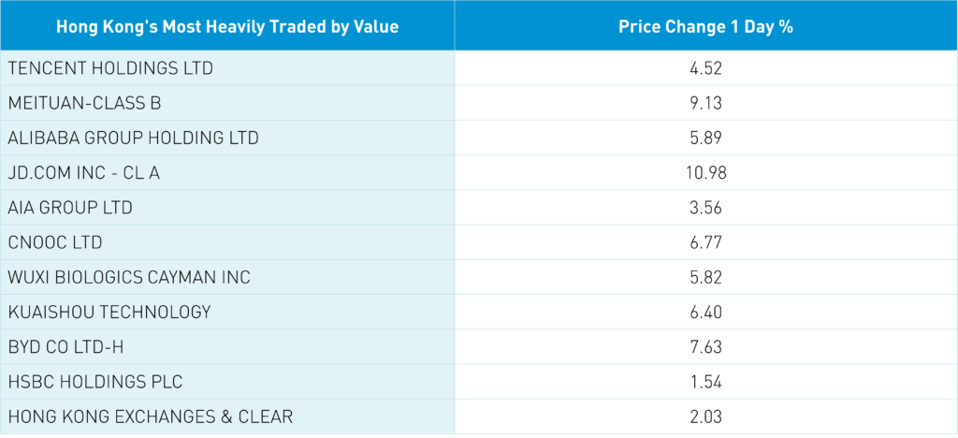The image size is (958, 438).
Task: Select the 6.77 value for CNOOC
Action: point(705,242)
